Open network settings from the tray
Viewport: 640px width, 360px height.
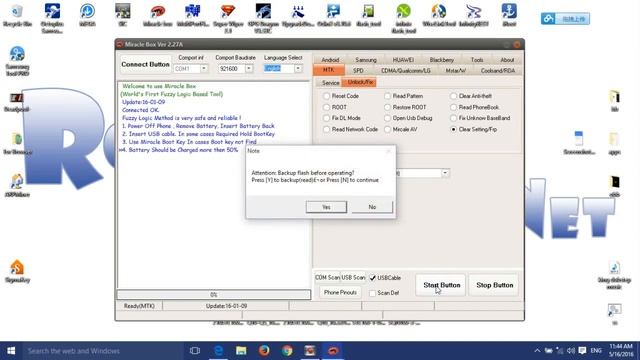pos(560,351)
